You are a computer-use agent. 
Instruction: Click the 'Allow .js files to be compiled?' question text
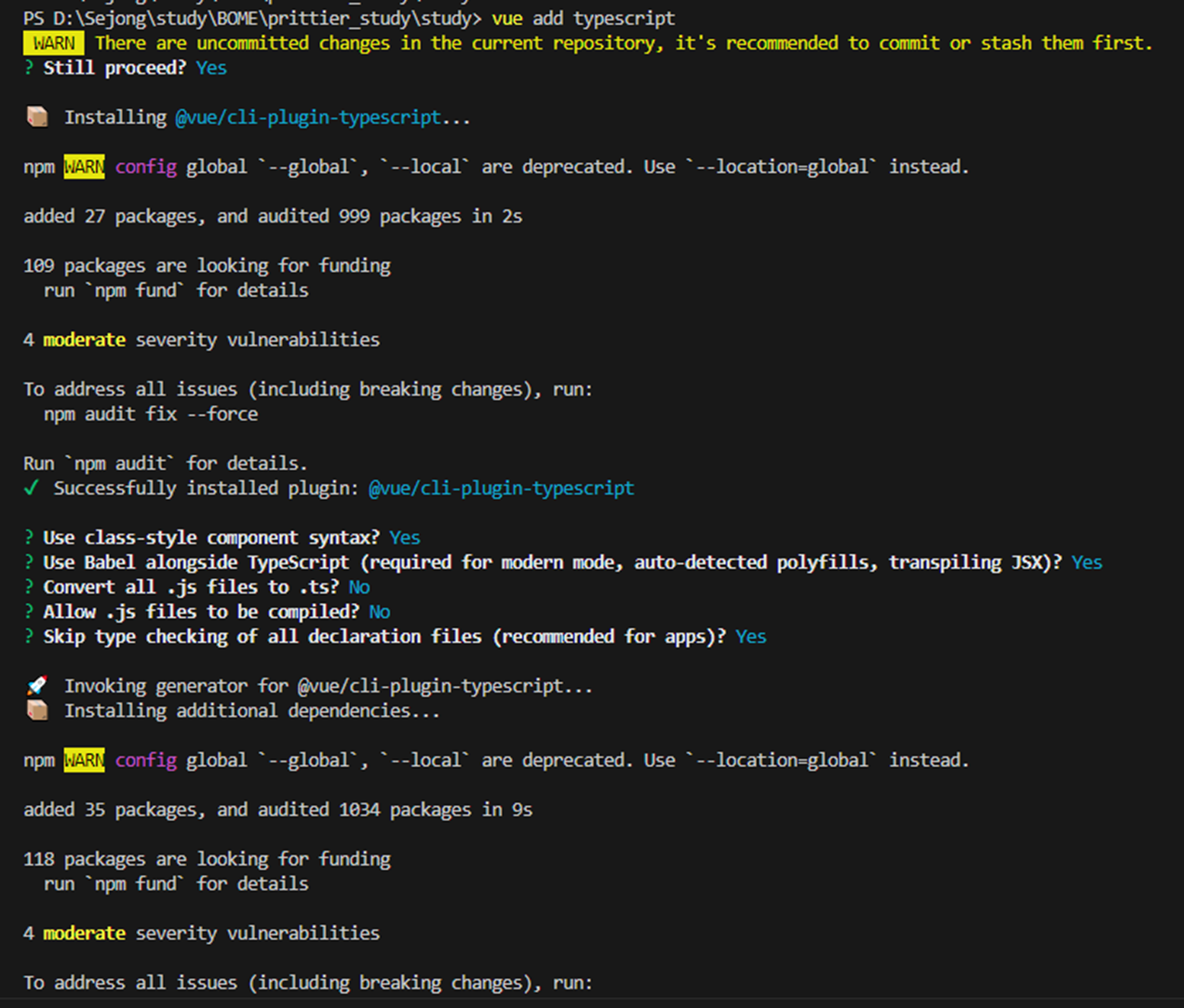pos(201,612)
